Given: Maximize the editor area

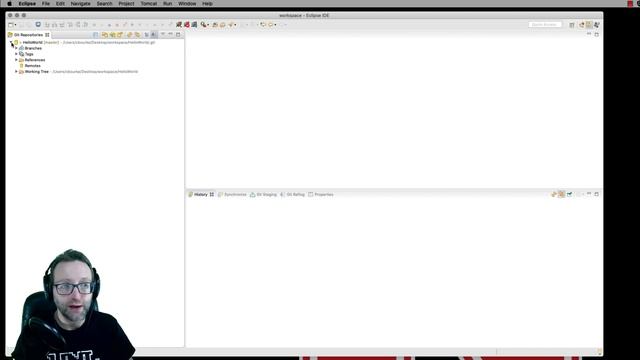Looking at the screenshot, I should 596,35.
